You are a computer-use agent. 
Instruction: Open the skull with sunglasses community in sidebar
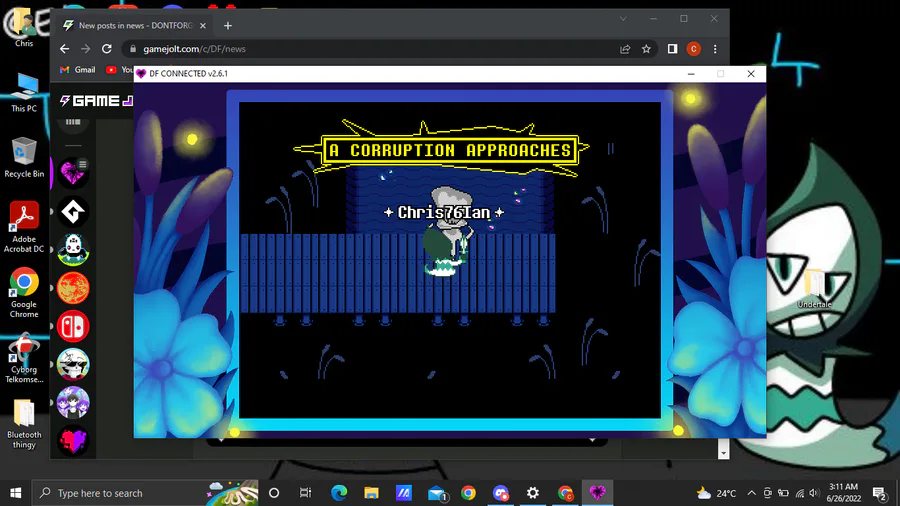[x=73, y=364]
